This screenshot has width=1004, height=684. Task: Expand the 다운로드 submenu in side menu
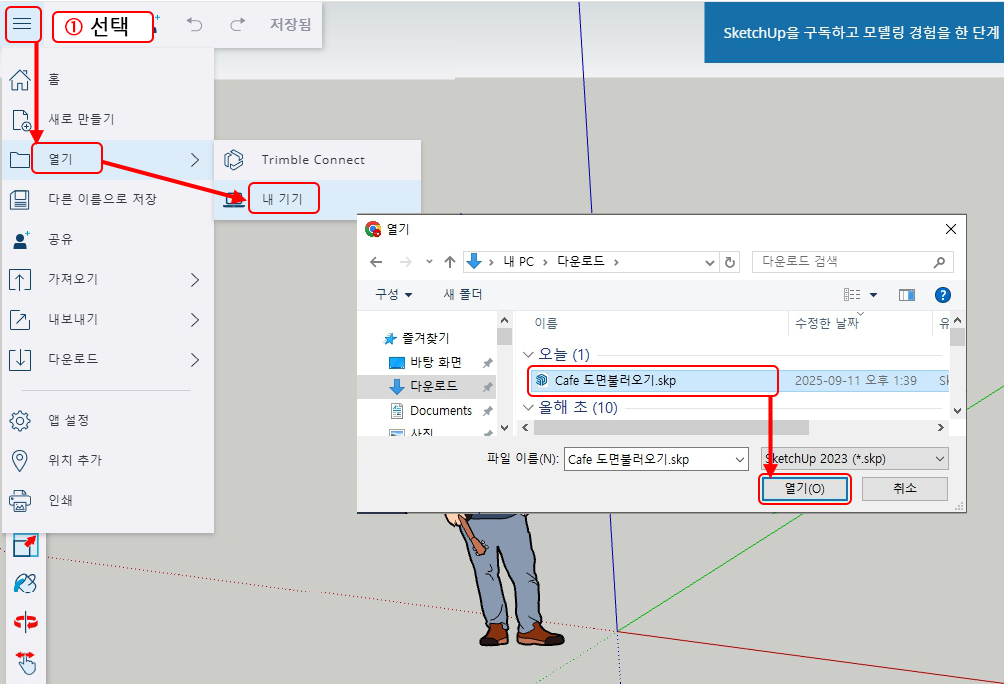108,359
